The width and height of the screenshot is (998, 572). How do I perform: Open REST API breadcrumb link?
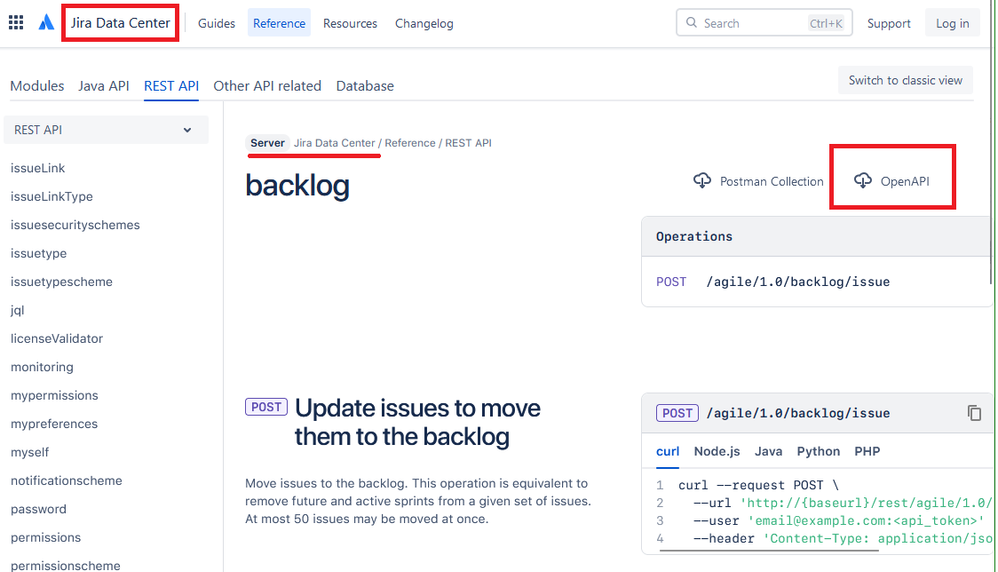[x=468, y=143]
